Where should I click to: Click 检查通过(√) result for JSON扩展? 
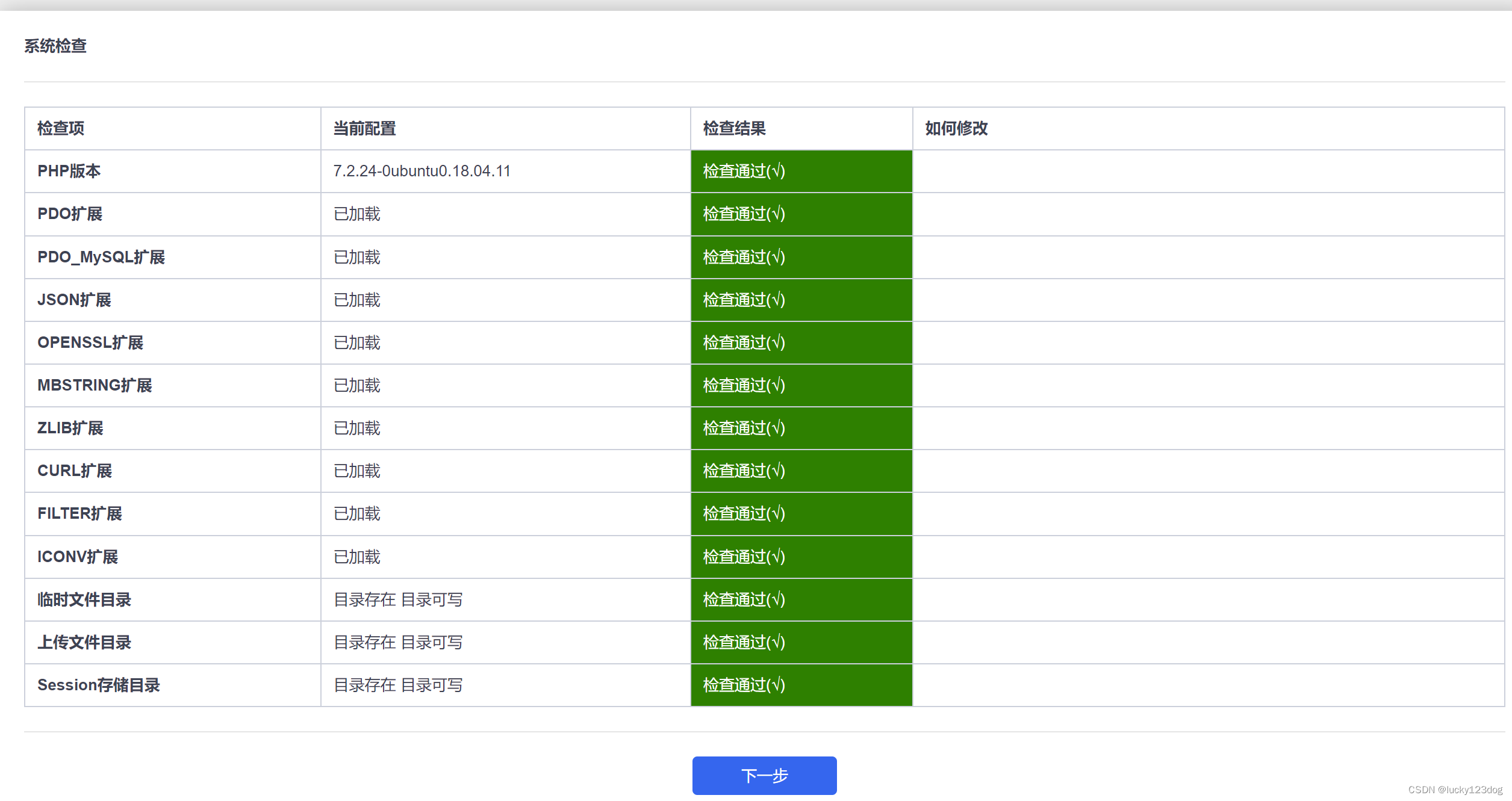click(x=801, y=300)
